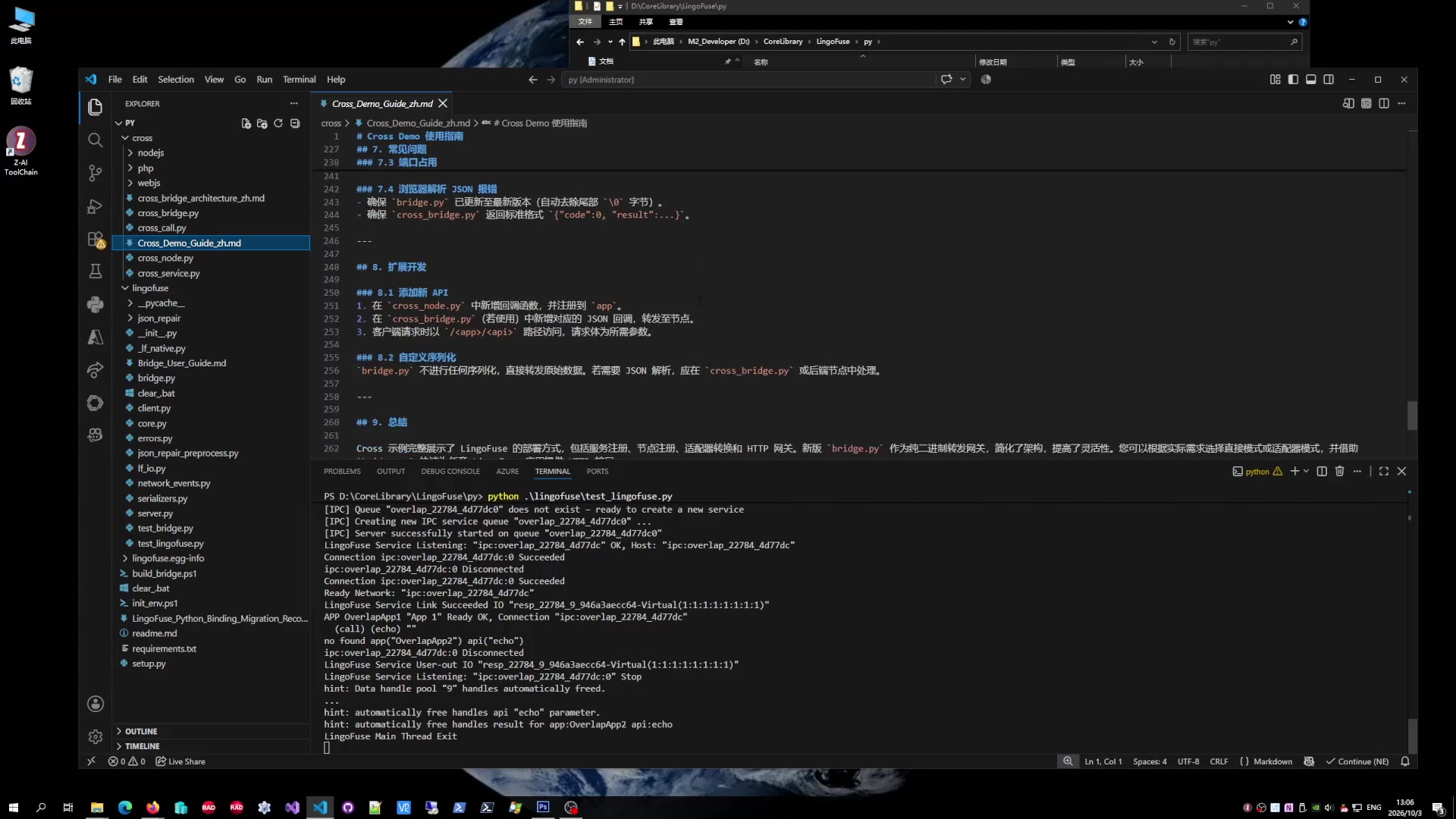The width and height of the screenshot is (1456, 819).
Task: Open Source Control view in activity bar
Action: [x=95, y=173]
